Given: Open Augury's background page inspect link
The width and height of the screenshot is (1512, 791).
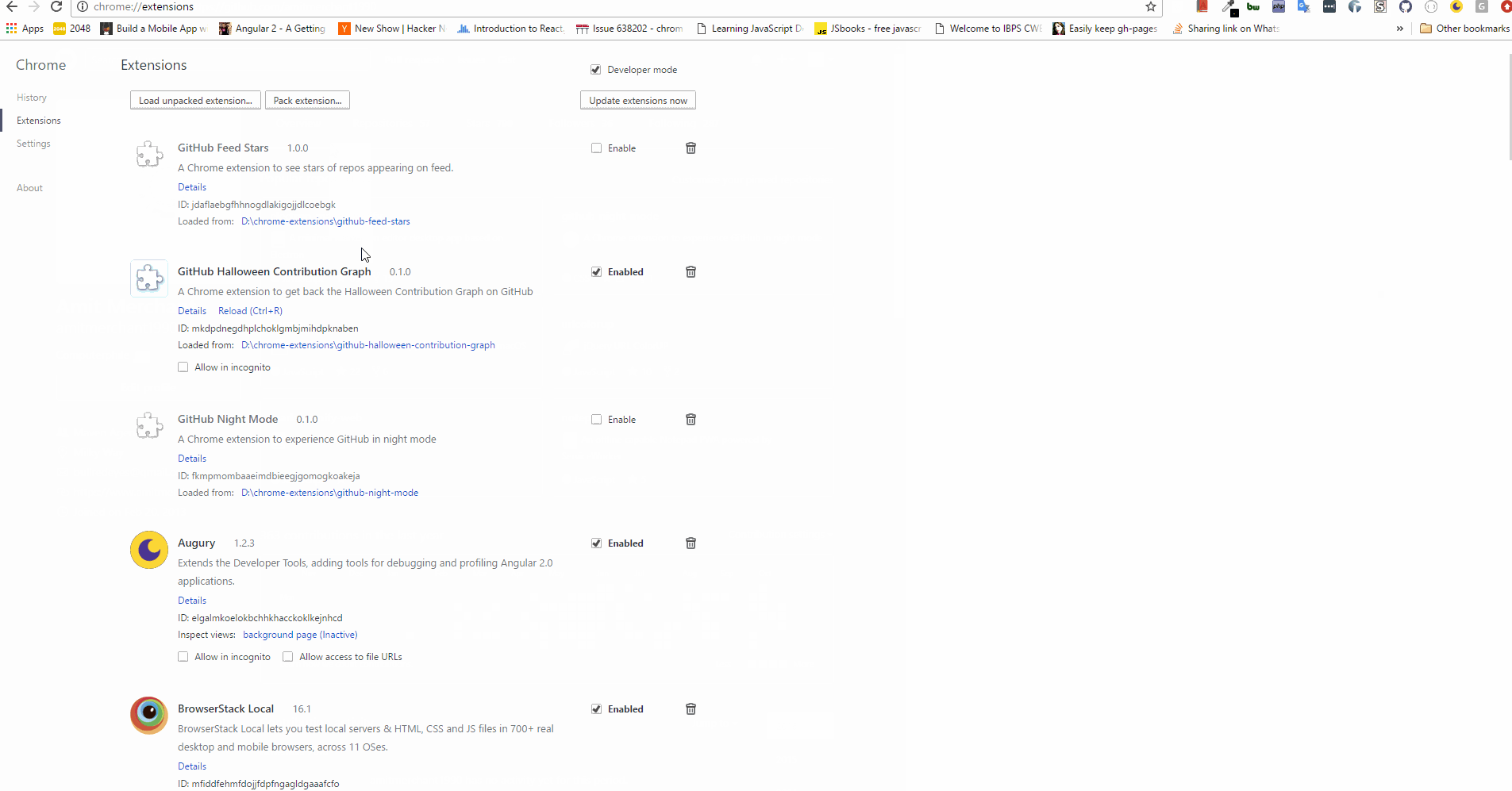Looking at the screenshot, I should [300, 635].
